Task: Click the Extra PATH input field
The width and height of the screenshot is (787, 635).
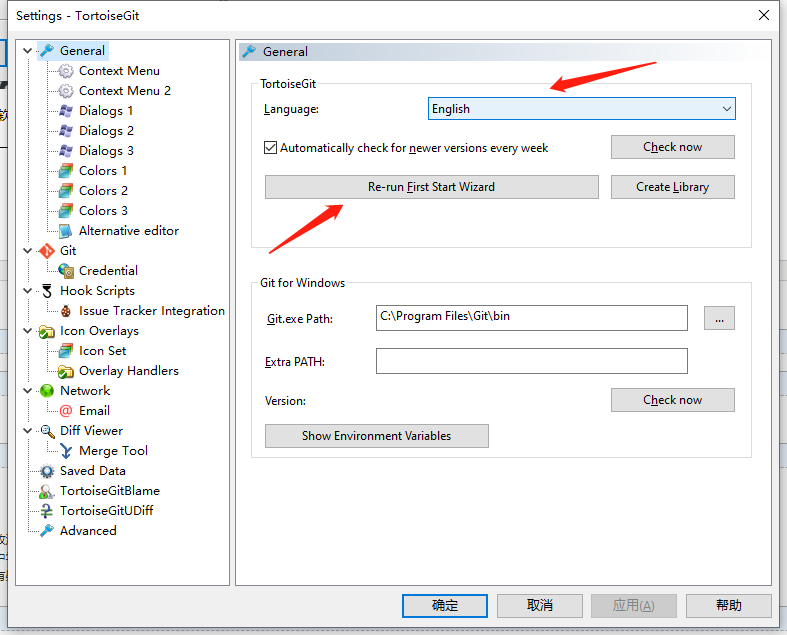Action: (x=532, y=361)
